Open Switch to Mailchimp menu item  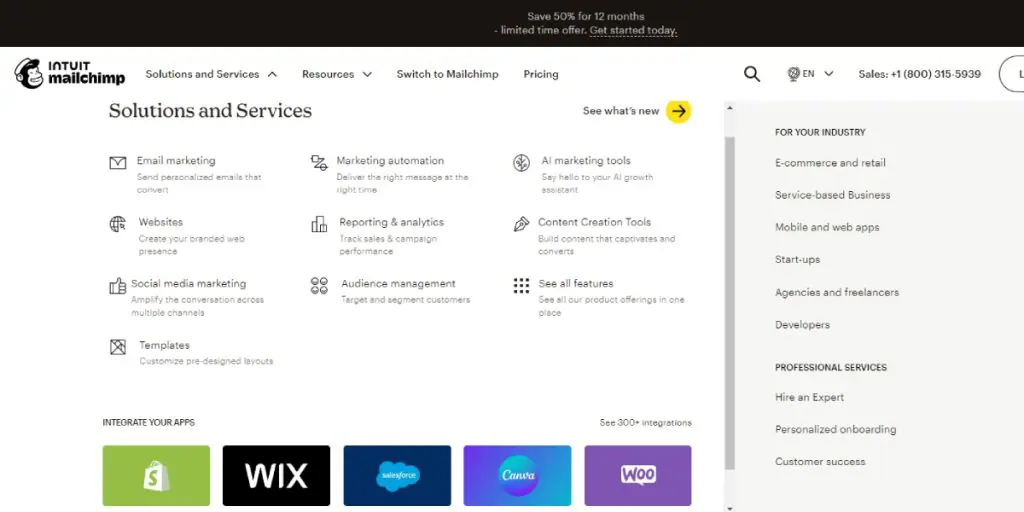[x=447, y=74]
